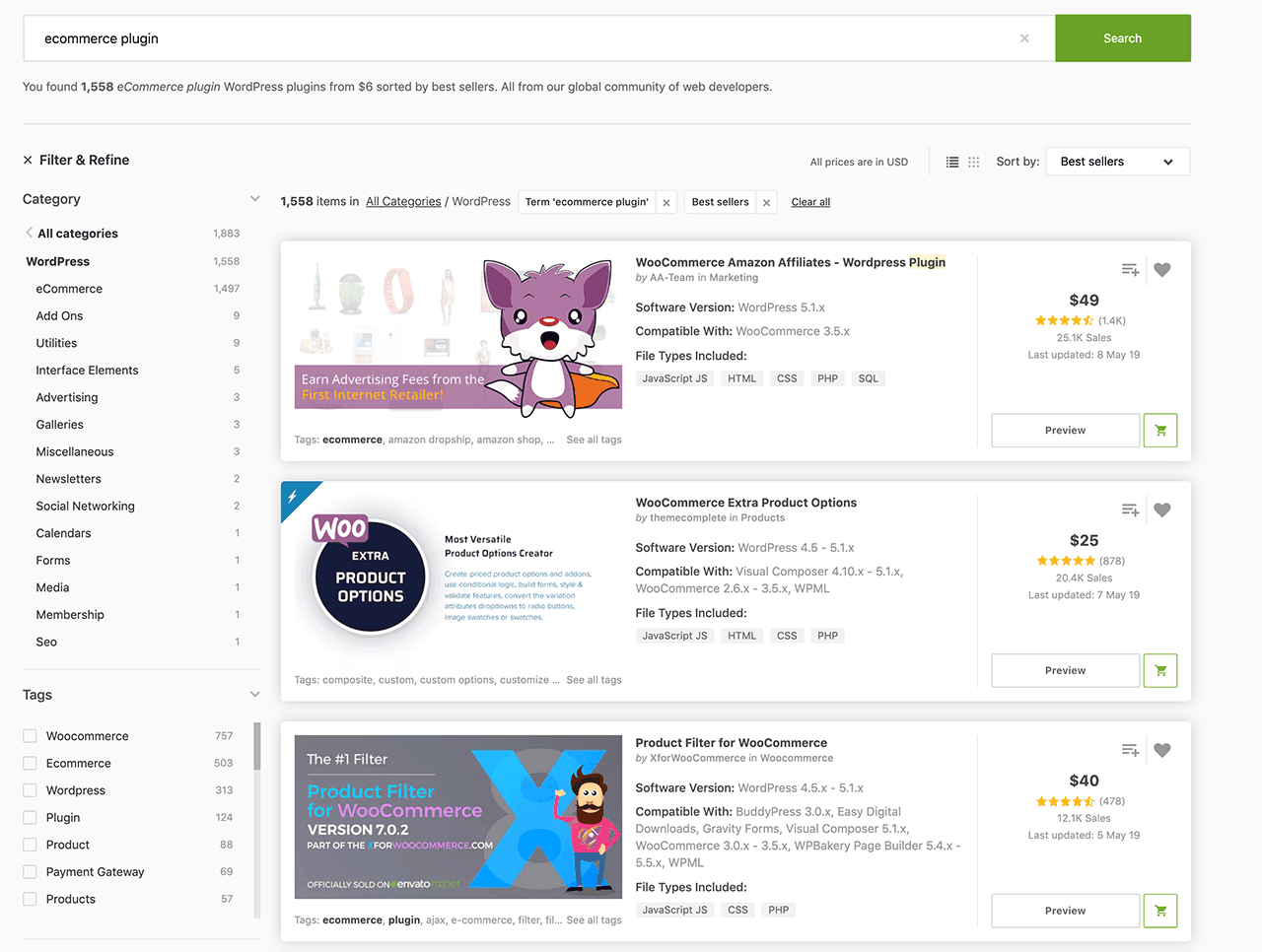See all tags for Extra Product Options
Image resolution: width=1262 pixels, height=952 pixels.
click(x=594, y=680)
